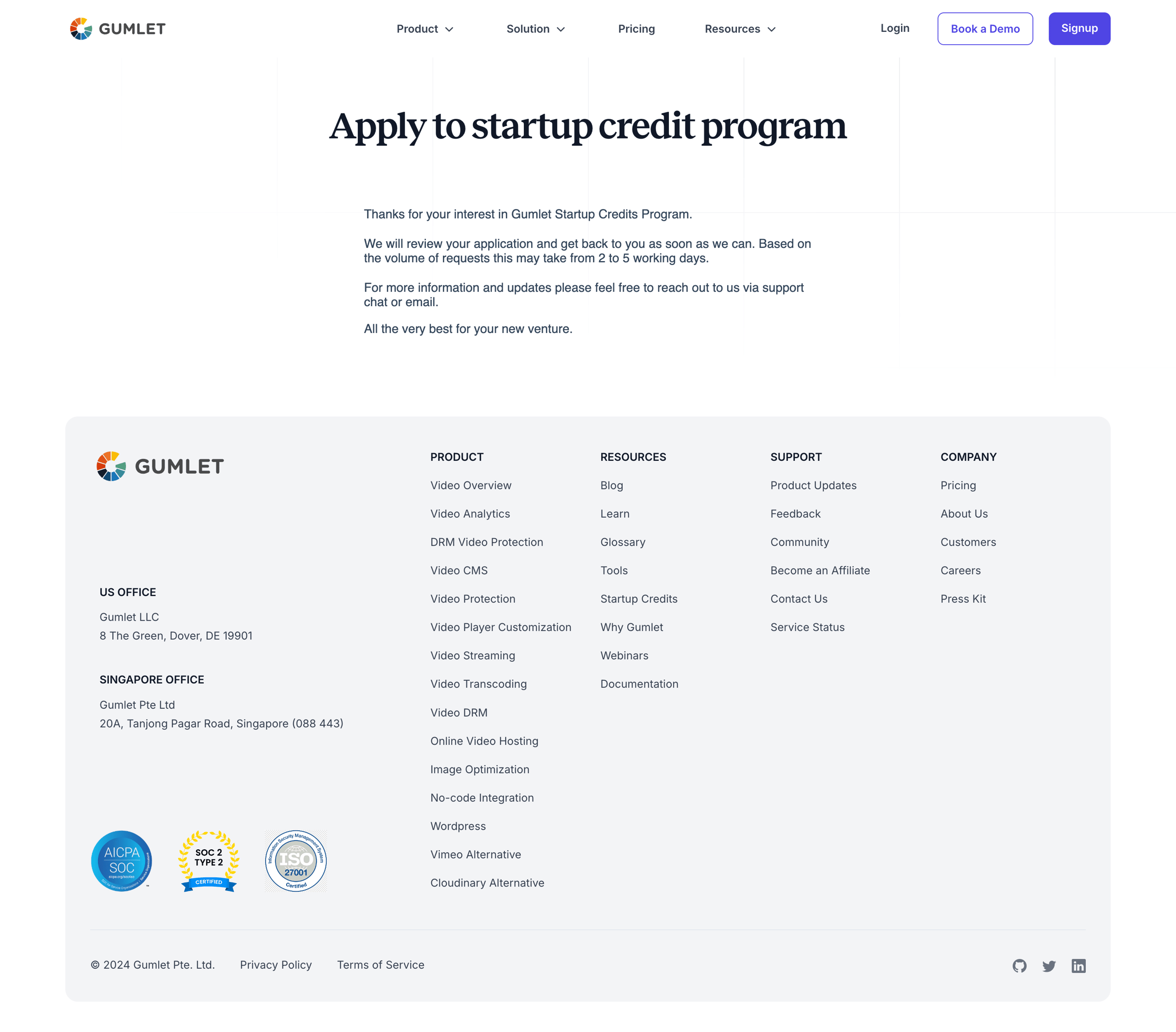The width and height of the screenshot is (1176, 1032).
Task: Open Privacy Policy link
Action: coord(275,965)
